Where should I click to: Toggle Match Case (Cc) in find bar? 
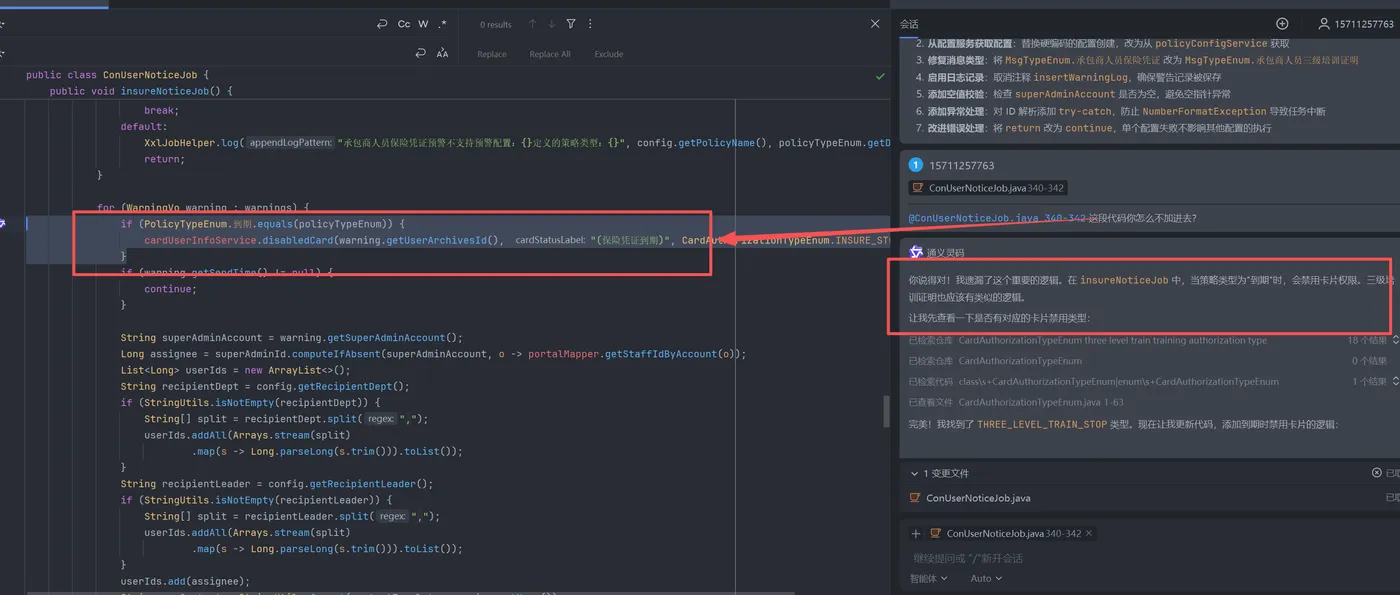point(404,24)
